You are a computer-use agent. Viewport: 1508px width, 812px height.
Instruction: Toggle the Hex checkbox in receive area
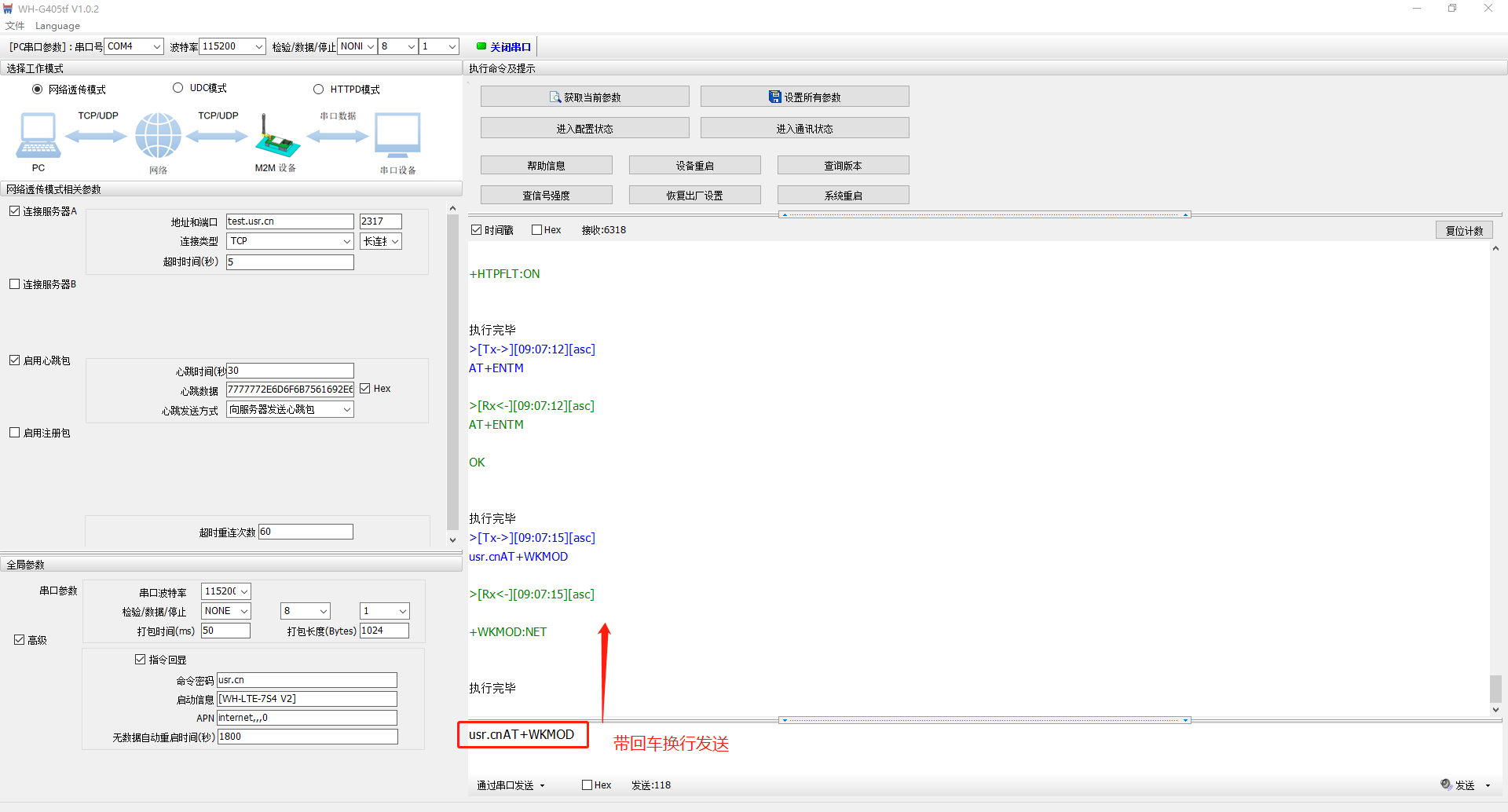[537, 230]
